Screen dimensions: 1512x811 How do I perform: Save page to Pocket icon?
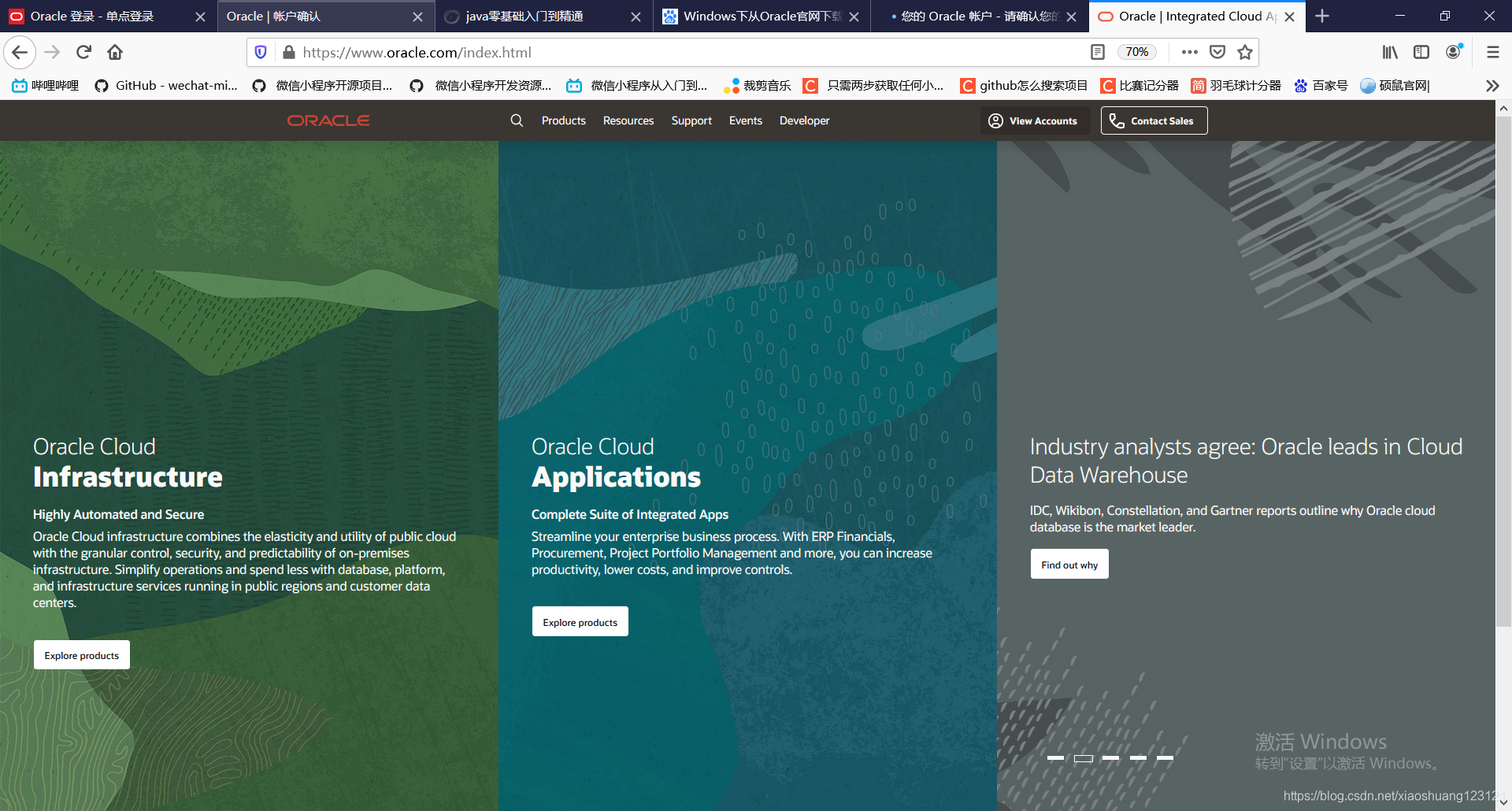pyautogui.click(x=1217, y=52)
